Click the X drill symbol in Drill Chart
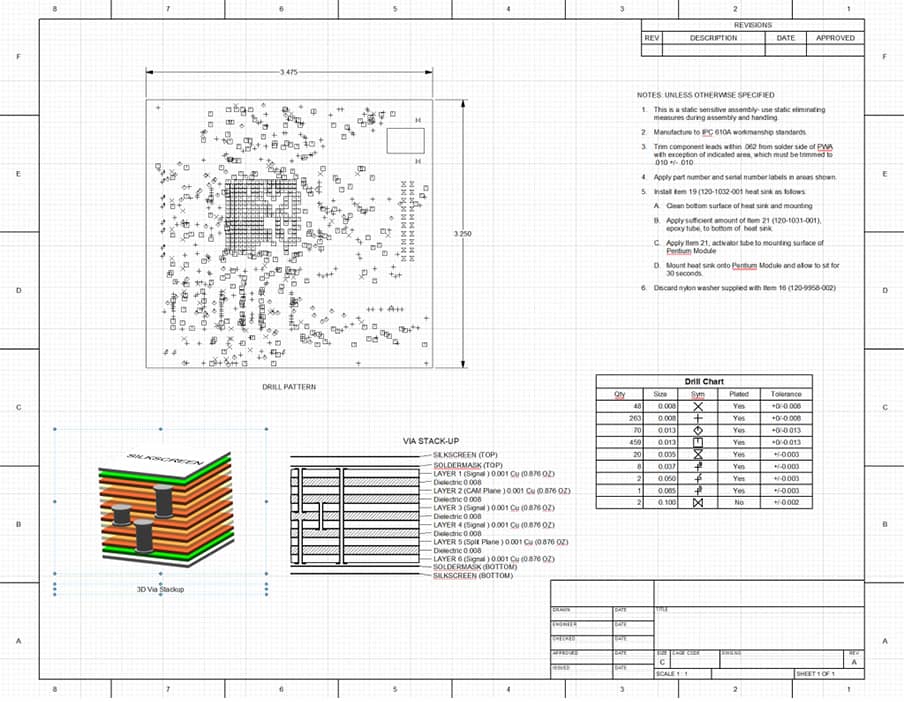The image size is (904, 702). tap(698, 407)
